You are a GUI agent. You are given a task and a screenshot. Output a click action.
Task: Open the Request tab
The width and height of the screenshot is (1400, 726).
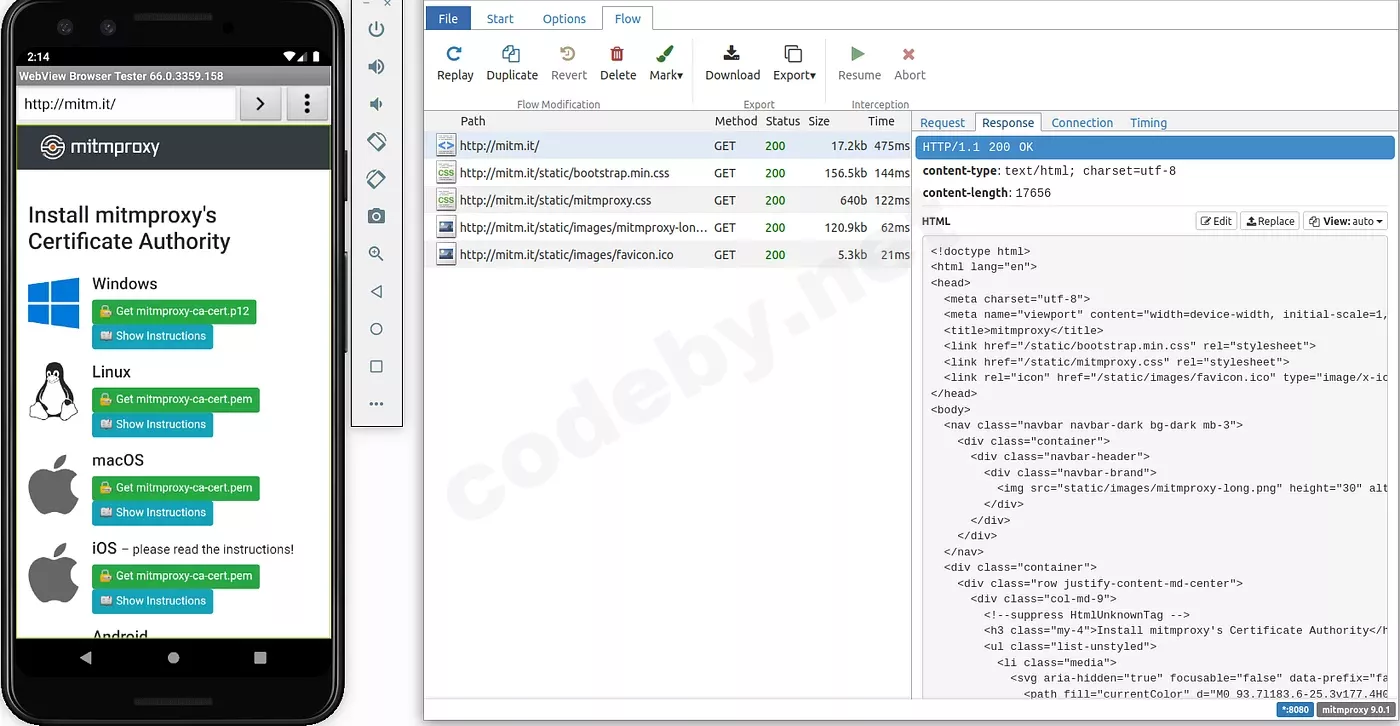942,123
